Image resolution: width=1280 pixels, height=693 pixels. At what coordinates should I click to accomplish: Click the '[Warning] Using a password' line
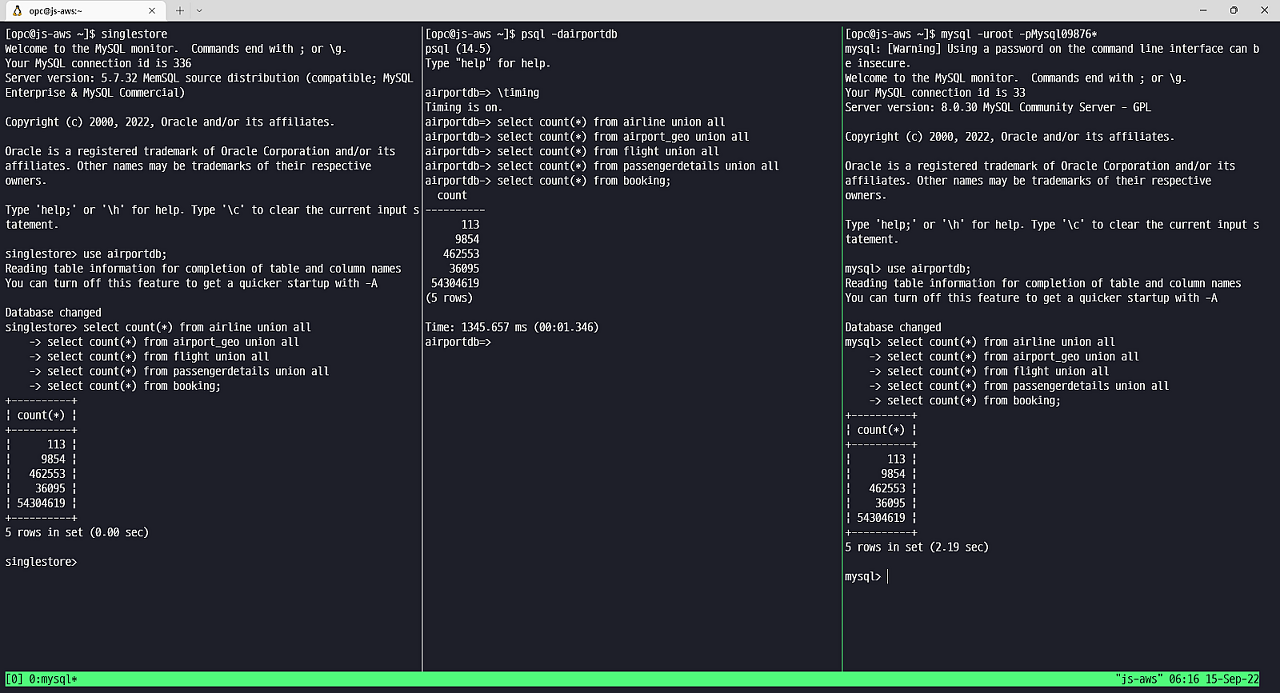coord(1052,48)
